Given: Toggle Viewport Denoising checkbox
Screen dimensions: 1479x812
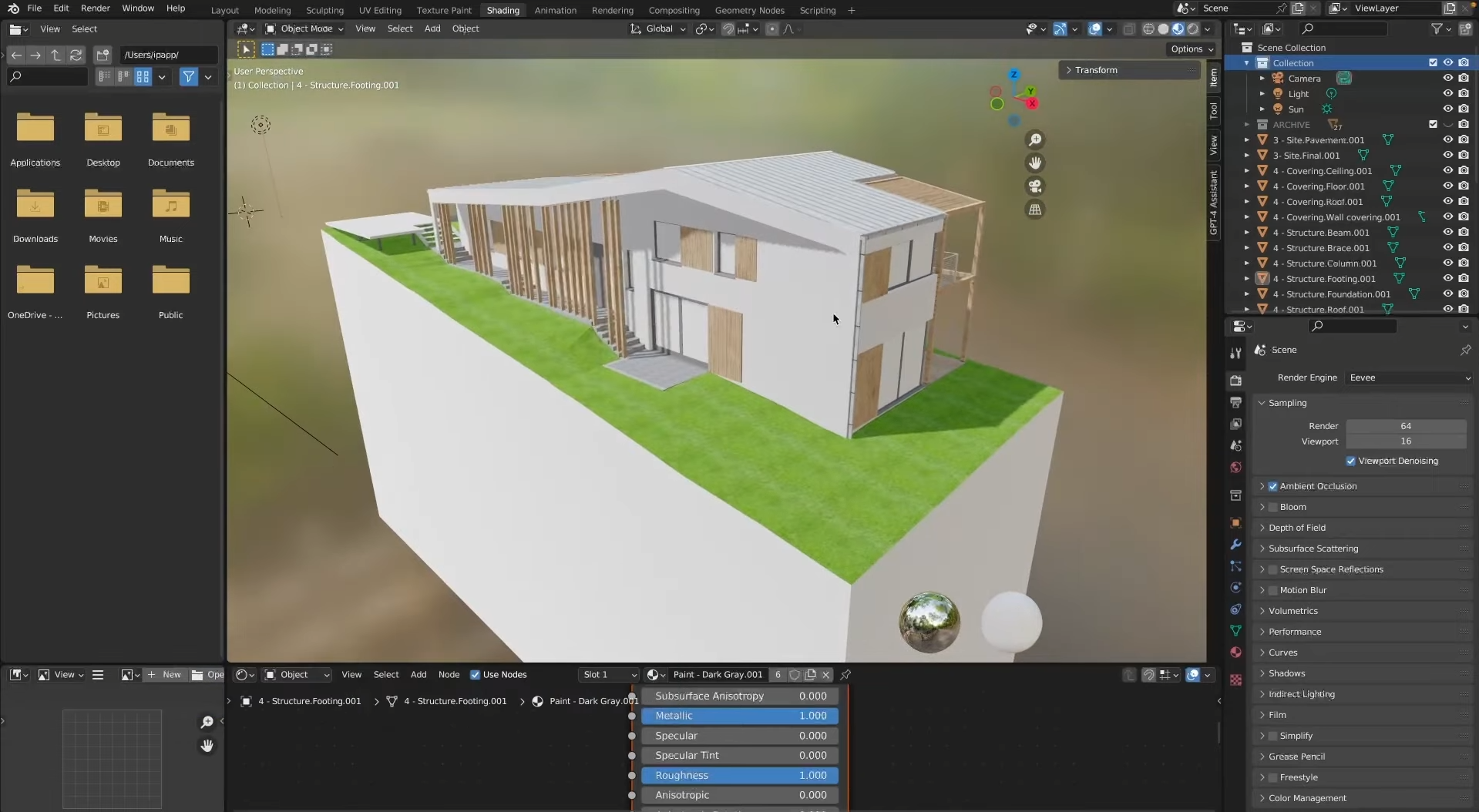Looking at the screenshot, I should tap(1350, 461).
